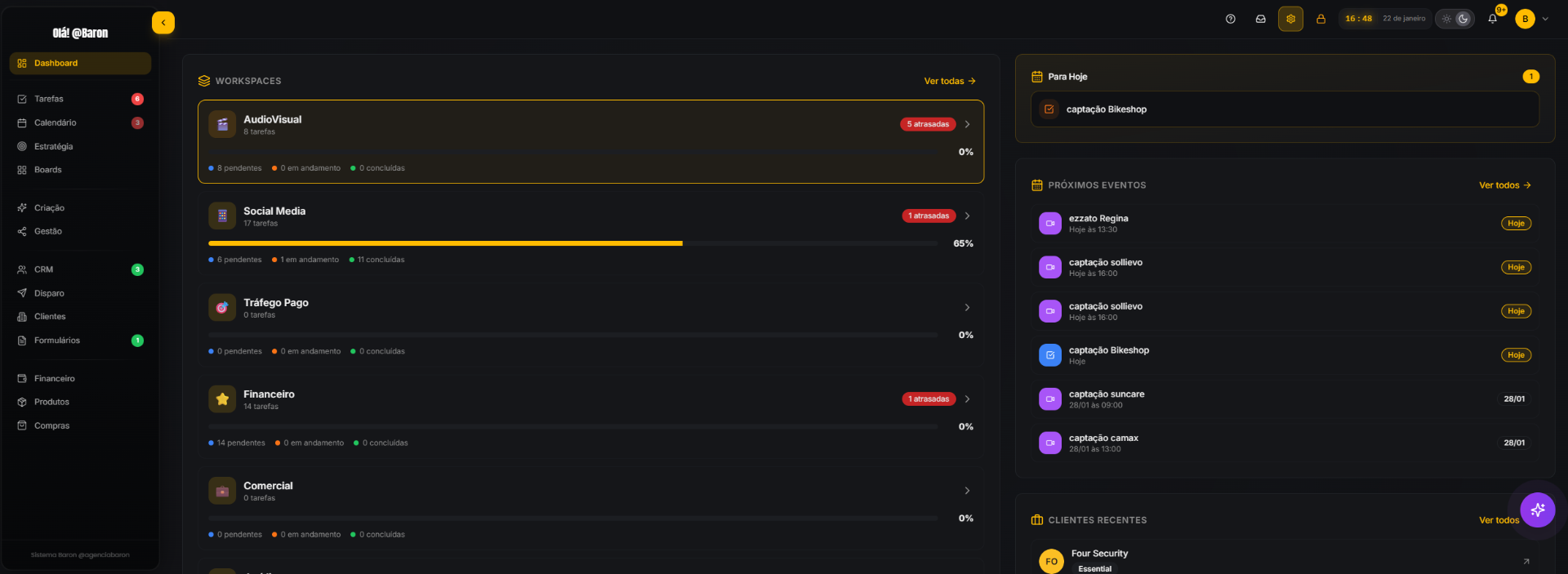Open the help question mark icon

[1230, 19]
